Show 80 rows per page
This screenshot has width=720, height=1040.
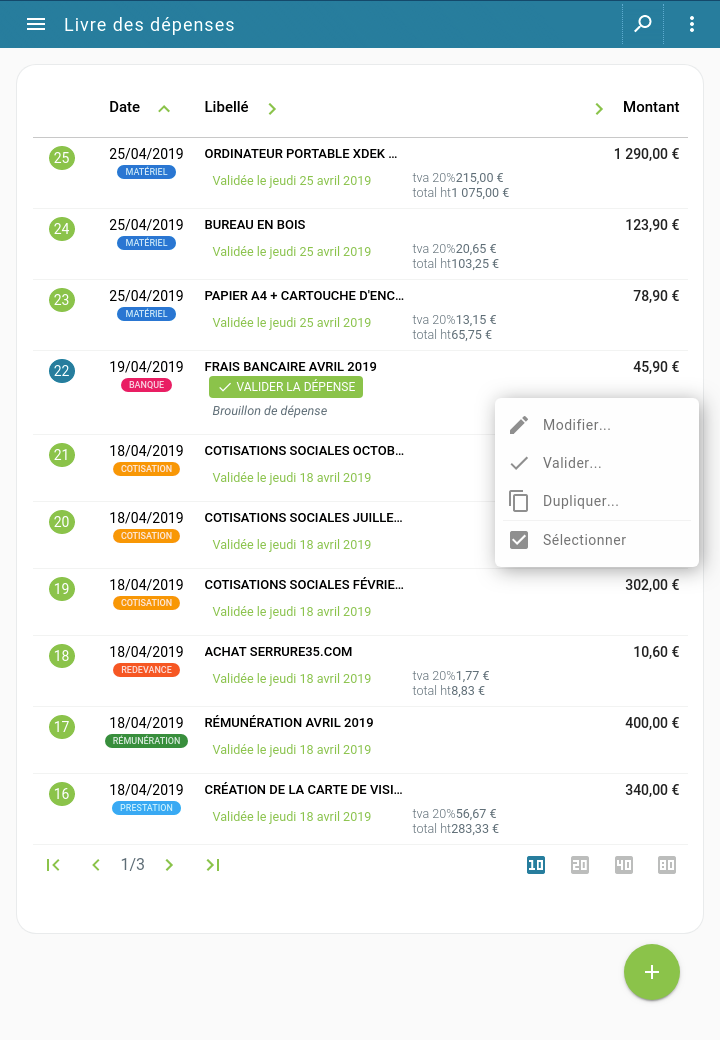pyautogui.click(x=667, y=865)
